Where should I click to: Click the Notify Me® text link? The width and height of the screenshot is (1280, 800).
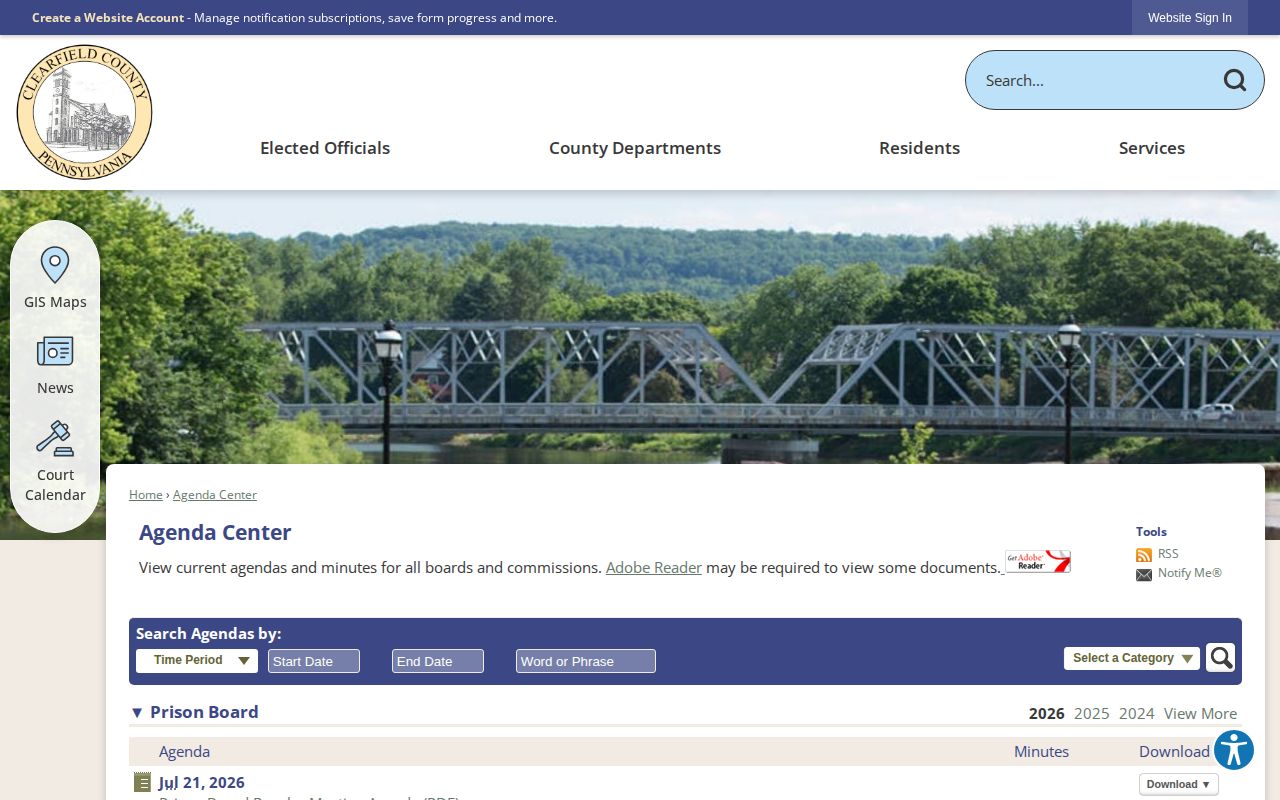point(1190,573)
